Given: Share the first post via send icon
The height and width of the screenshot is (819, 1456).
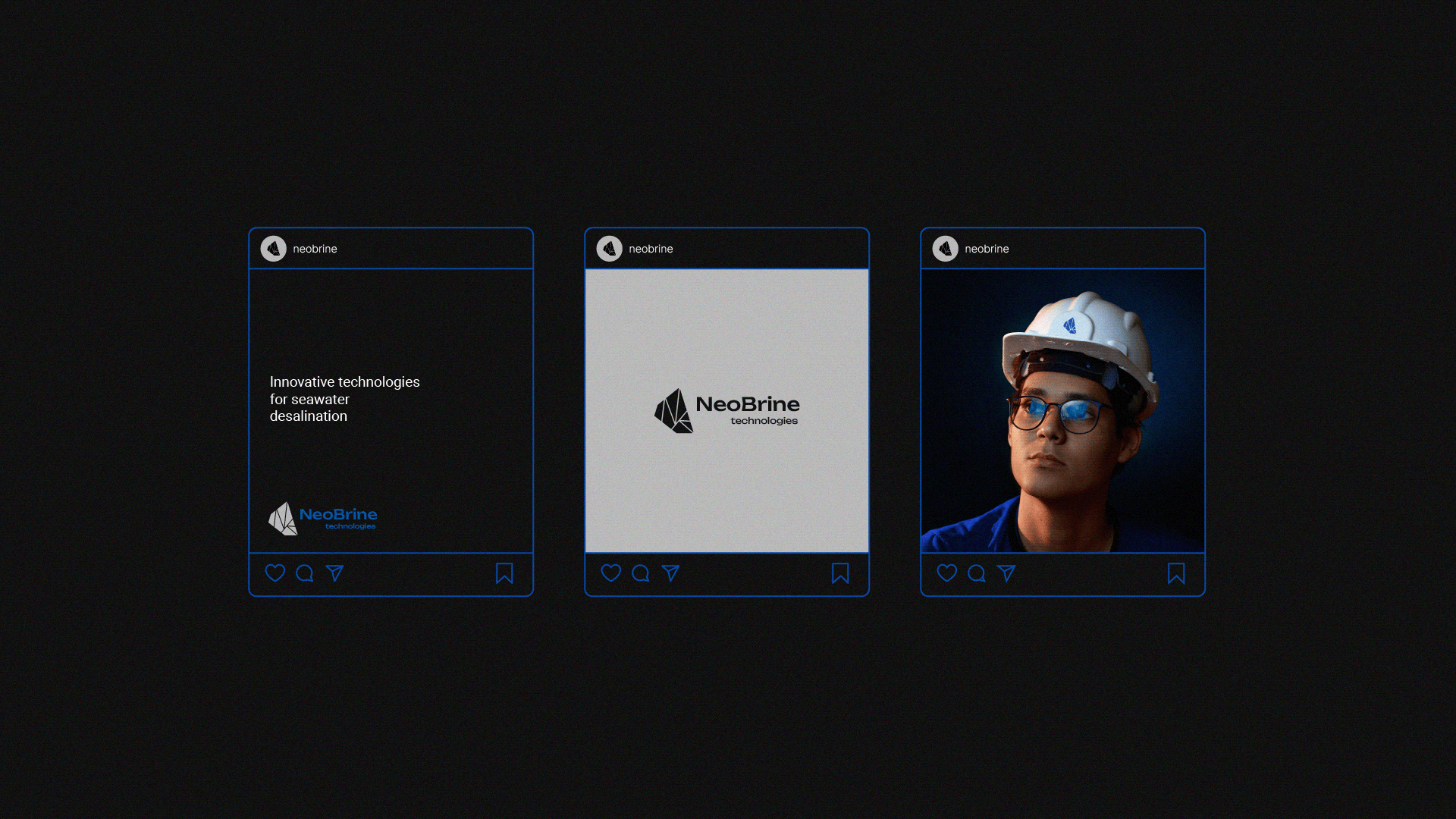Looking at the screenshot, I should tap(334, 573).
